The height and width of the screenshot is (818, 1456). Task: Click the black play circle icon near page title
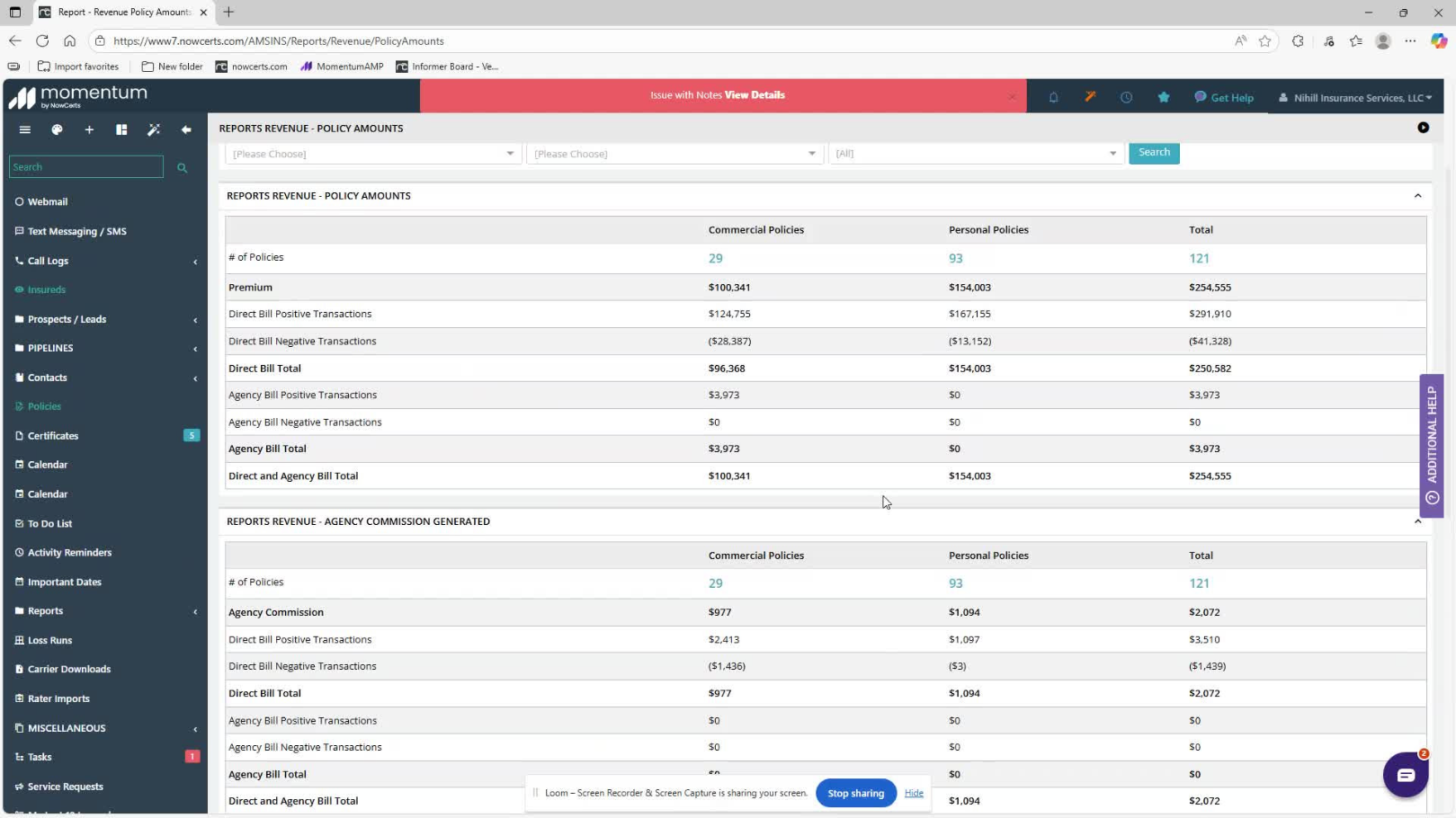1423,128
